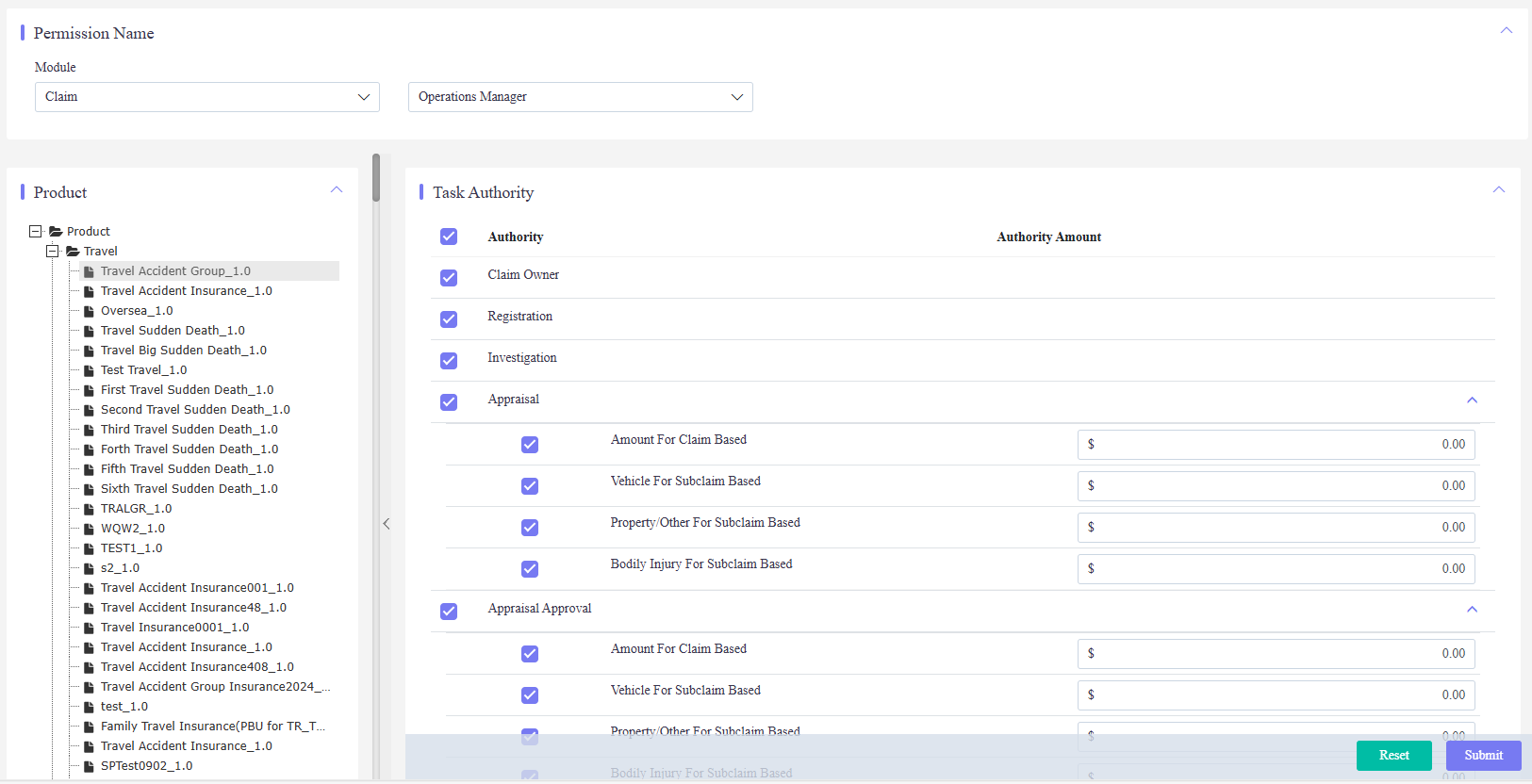The height and width of the screenshot is (784, 1532).
Task: Toggle the select-all Authority header checkbox
Action: 449,237
